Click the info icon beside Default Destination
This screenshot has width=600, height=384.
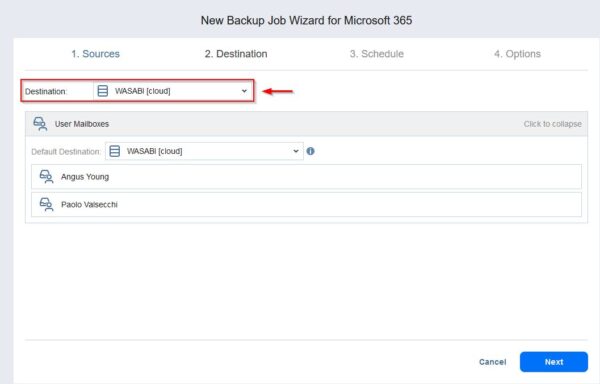pyautogui.click(x=310, y=151)
